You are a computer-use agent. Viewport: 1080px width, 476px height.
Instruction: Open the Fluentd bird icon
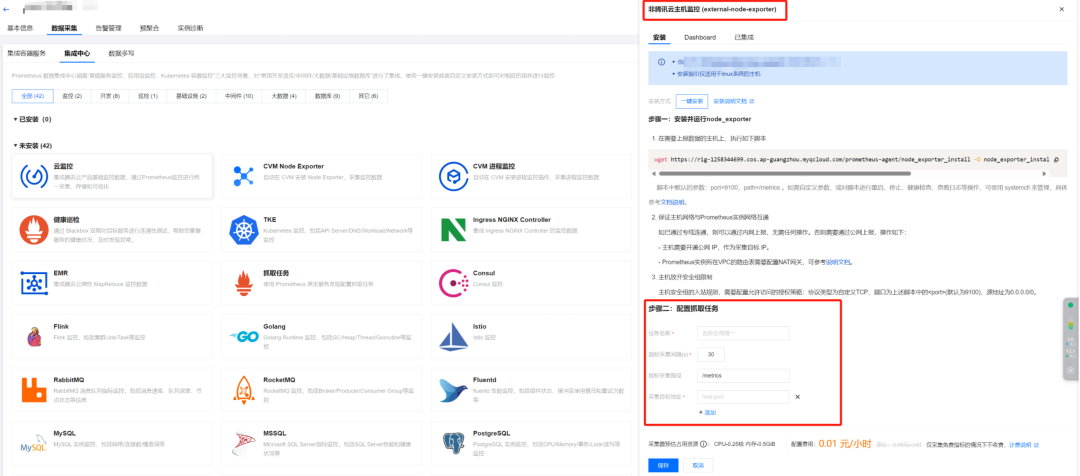click(x=453, y=389)
